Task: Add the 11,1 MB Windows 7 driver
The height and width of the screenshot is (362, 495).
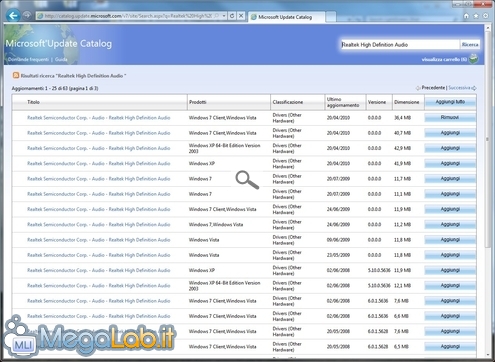Action: click(450, 194)
